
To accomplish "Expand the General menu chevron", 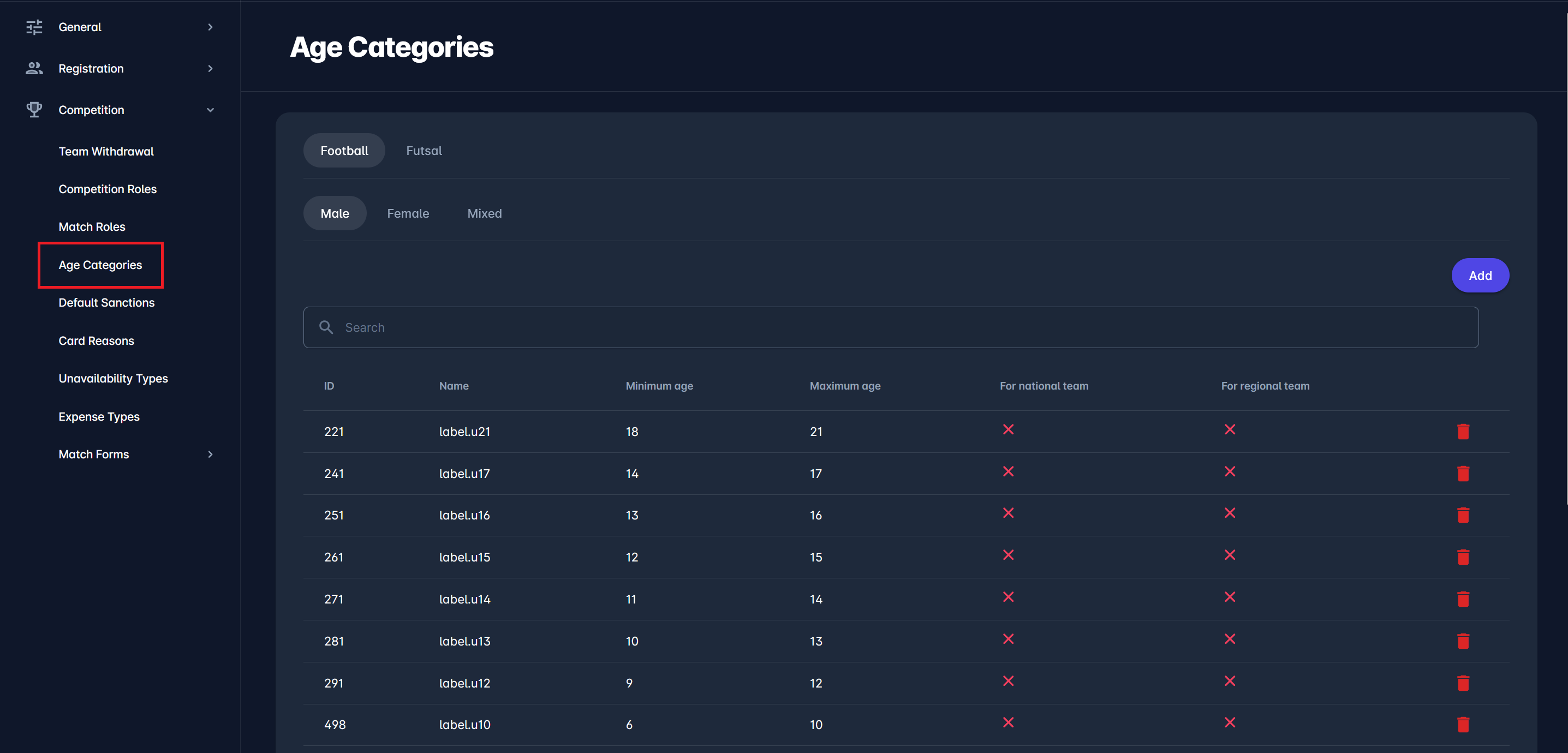I will point(210,27).
